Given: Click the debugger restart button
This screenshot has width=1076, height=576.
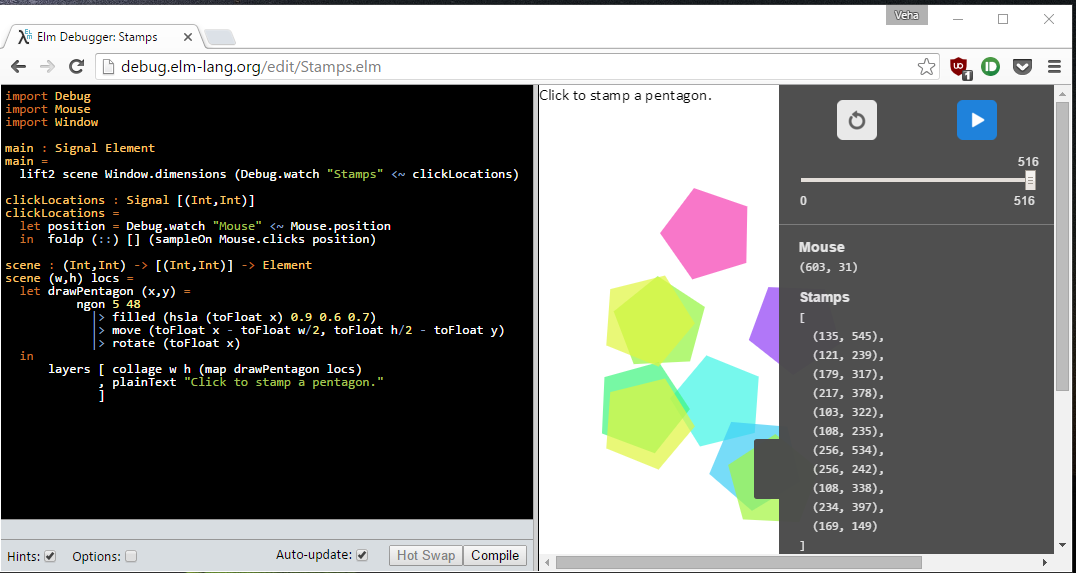Looking at the screenshot, I should click(x=856, y=120).
